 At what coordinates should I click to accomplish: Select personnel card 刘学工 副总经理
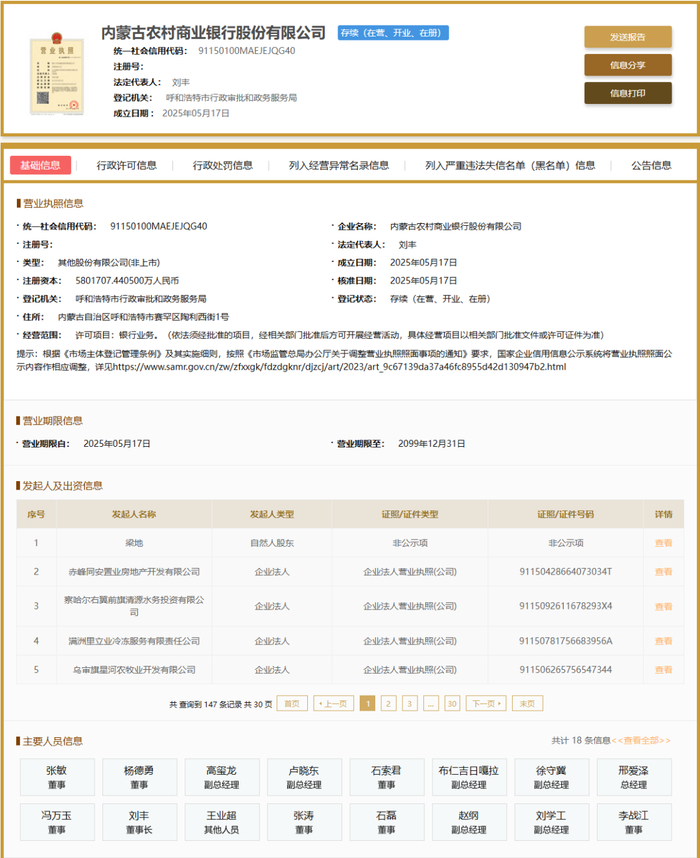(x=552, y=822)
